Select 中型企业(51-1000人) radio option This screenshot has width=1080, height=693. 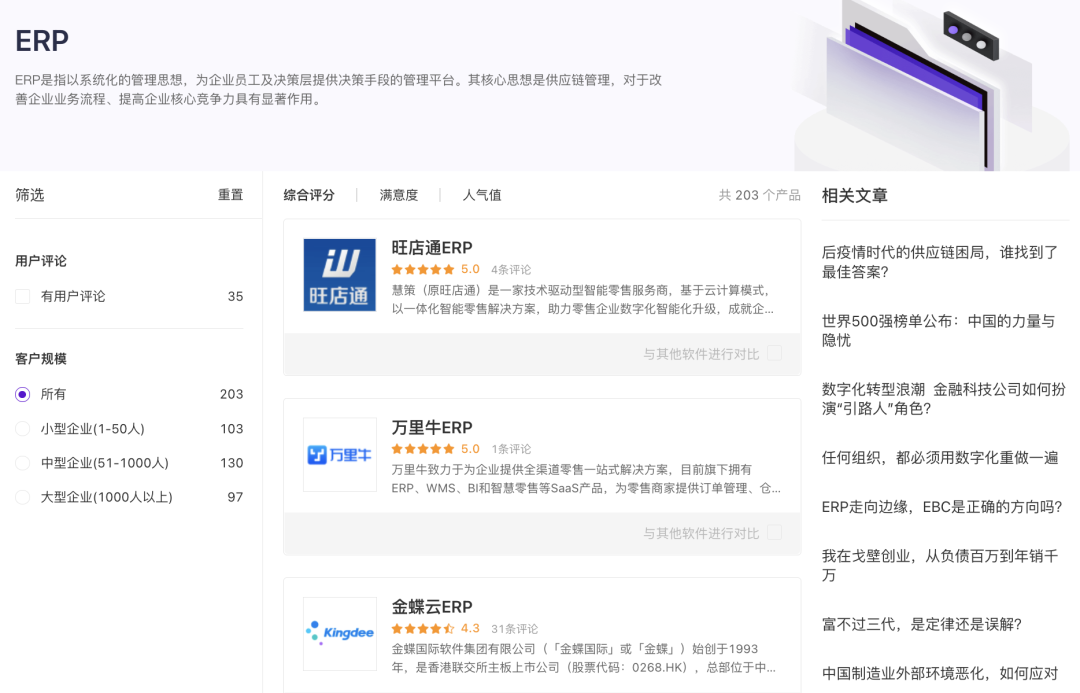coord(23,463)
